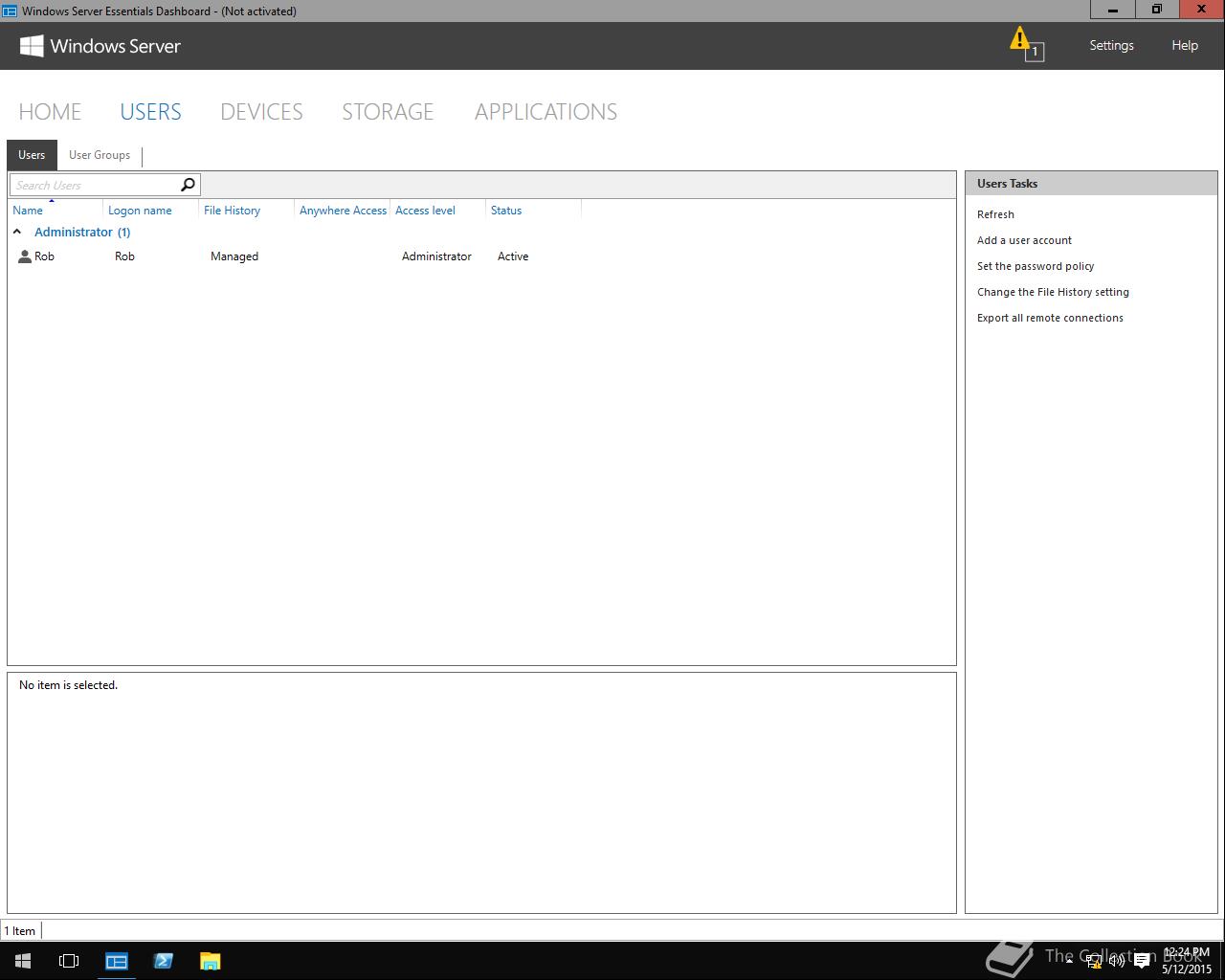
Task: Click Set the password policy
Action: click(1036, 266)
